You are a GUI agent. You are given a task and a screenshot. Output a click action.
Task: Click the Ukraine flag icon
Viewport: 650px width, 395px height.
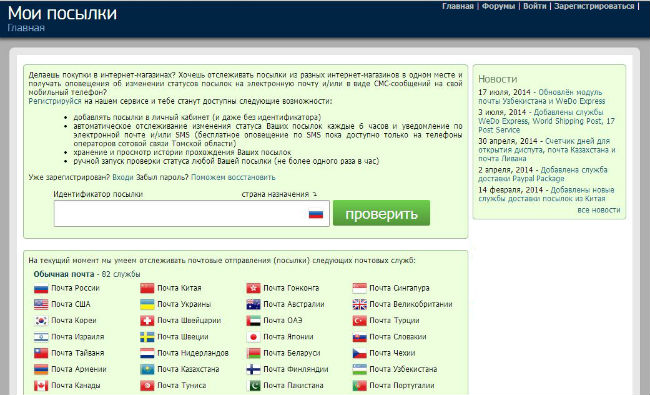pos(147,305)
